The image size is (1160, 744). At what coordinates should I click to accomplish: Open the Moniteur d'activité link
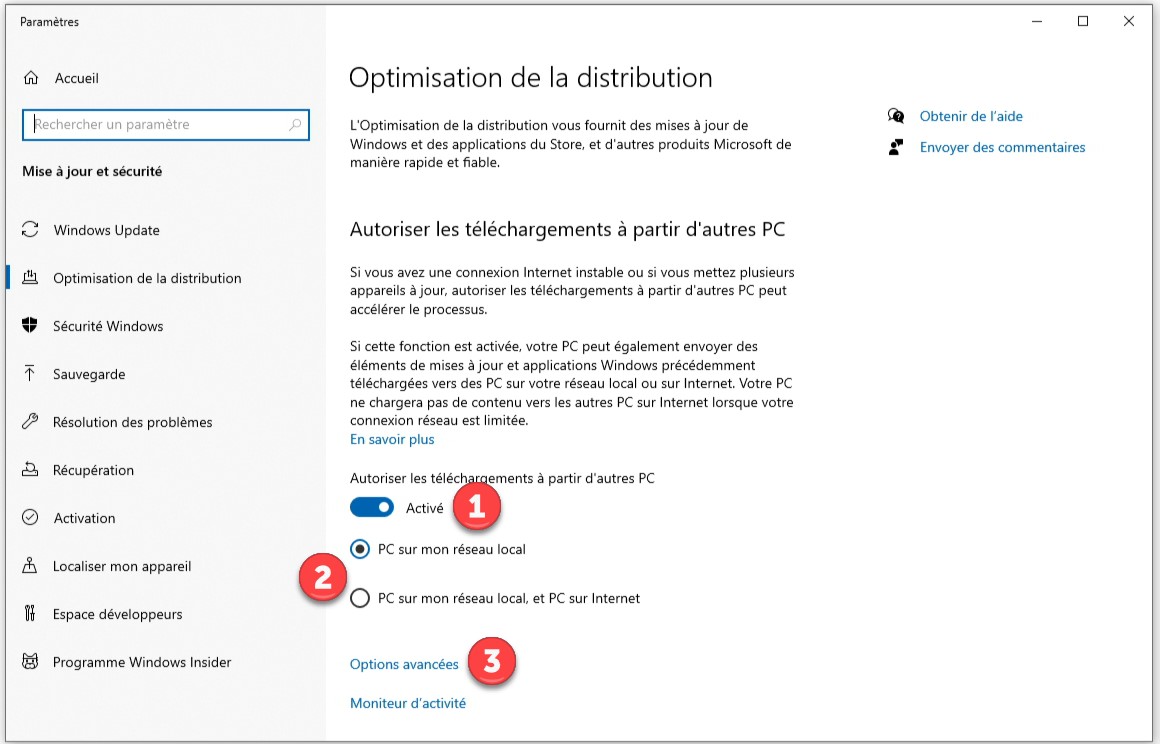(408, 703)
